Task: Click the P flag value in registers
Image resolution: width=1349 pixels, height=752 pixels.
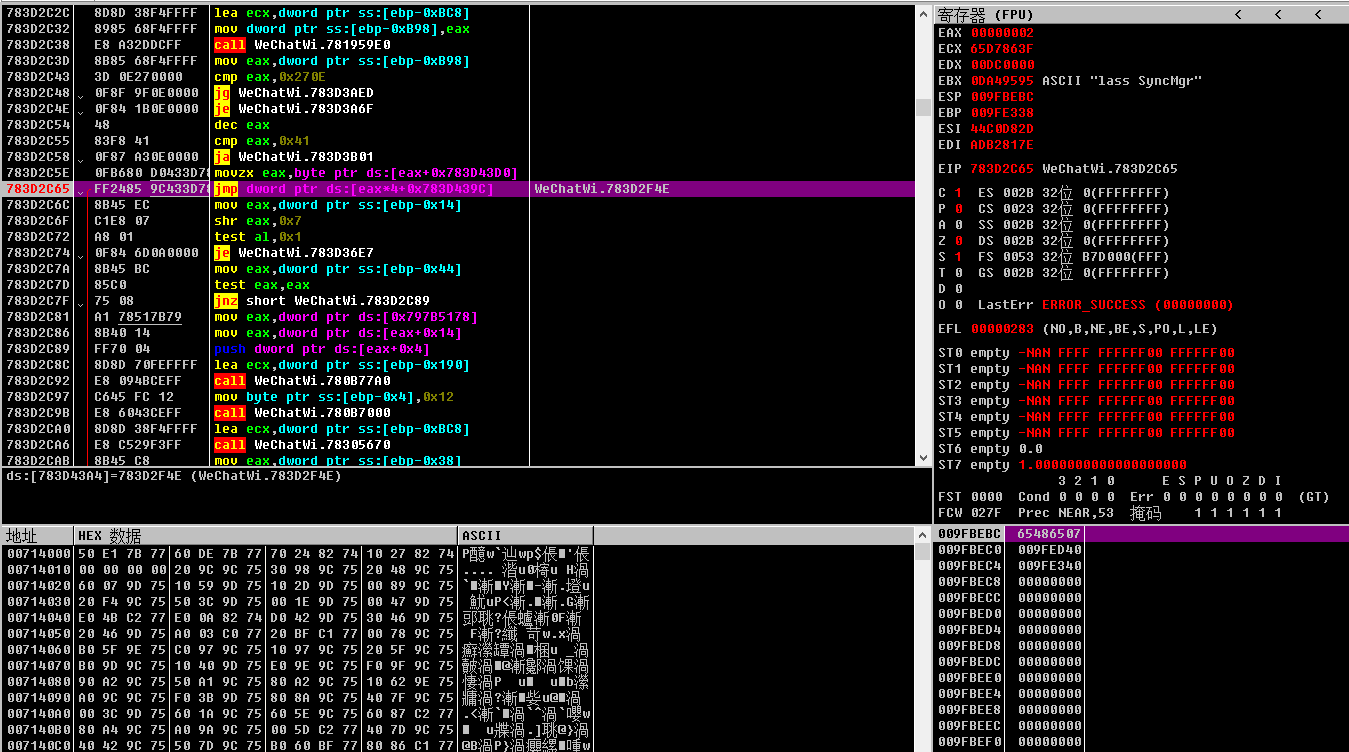Action: (958, 209)
